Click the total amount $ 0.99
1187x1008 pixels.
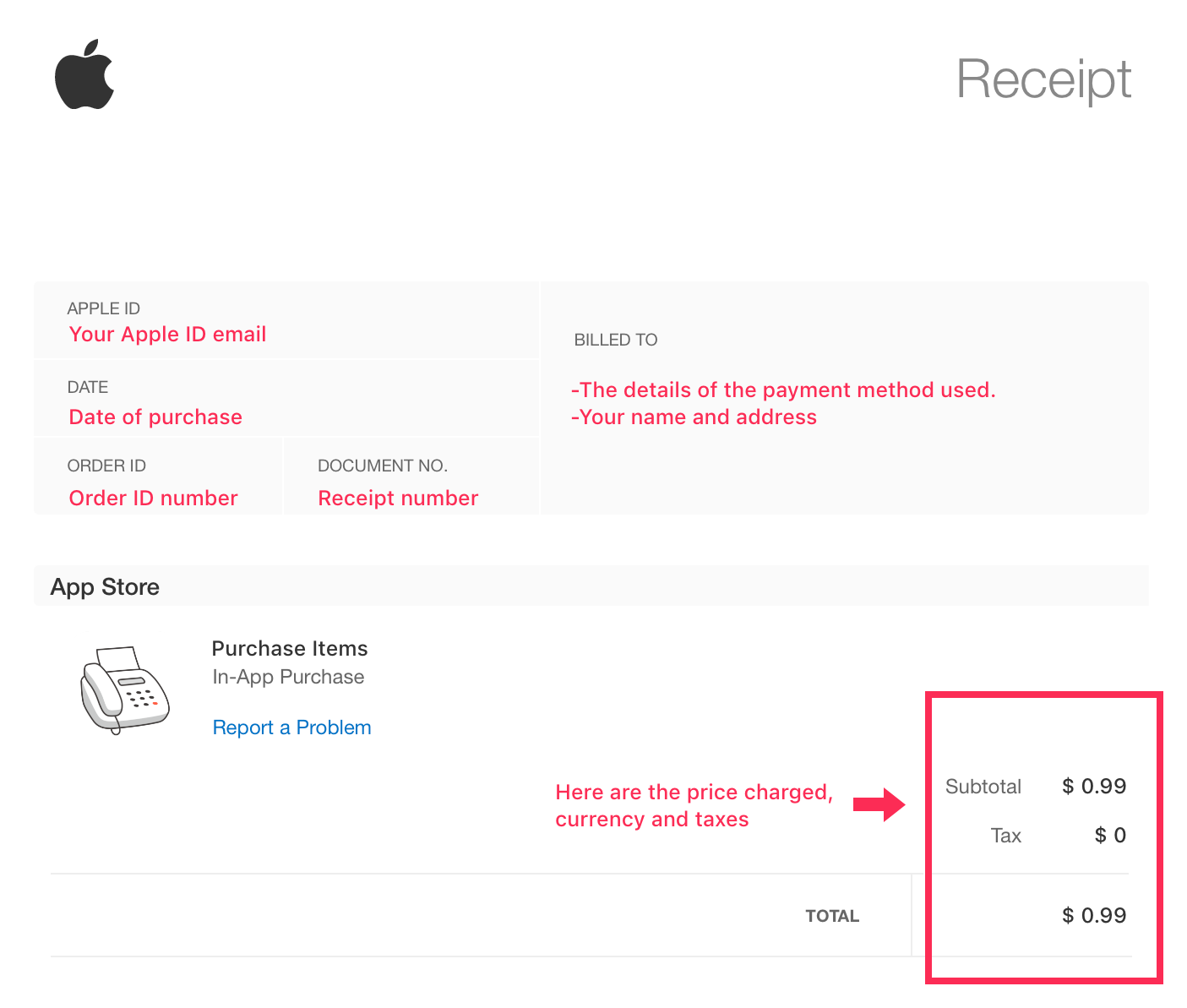pyautogui.click(x=1094, y=915)
